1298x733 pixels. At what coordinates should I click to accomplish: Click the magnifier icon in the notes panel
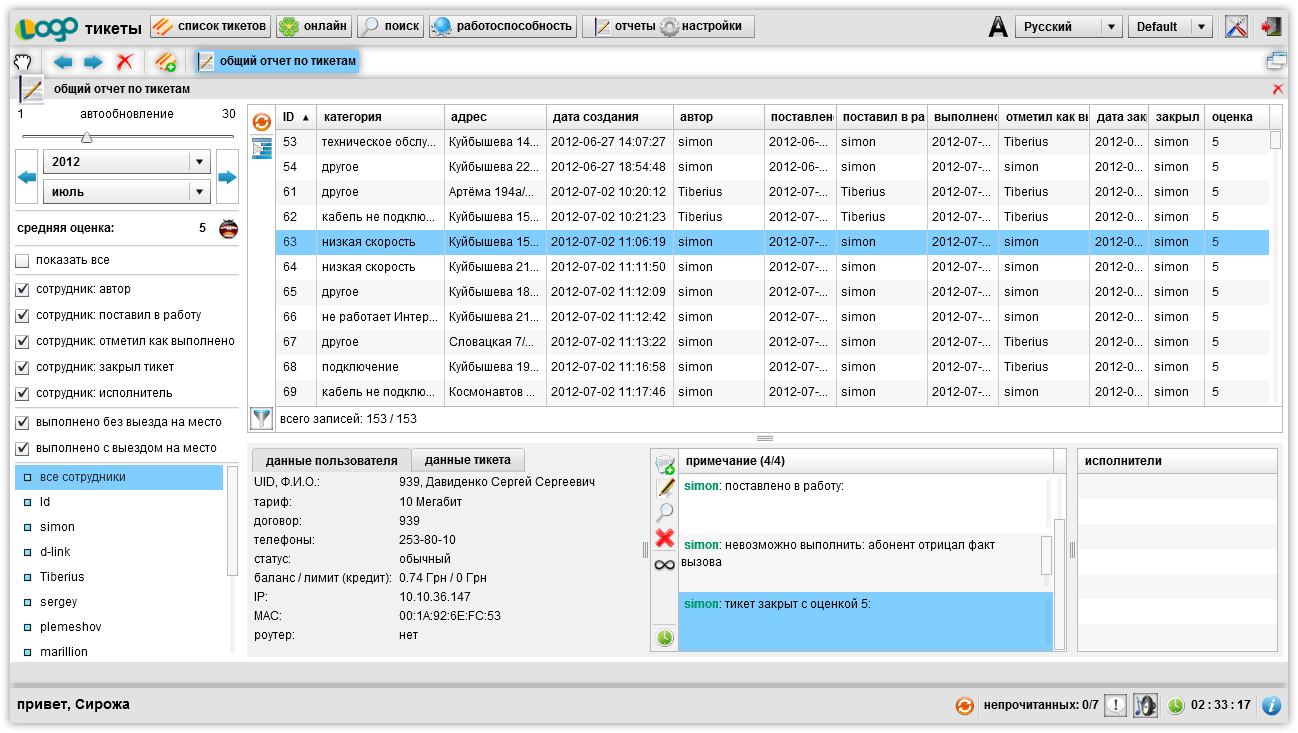tap(665, 513)
